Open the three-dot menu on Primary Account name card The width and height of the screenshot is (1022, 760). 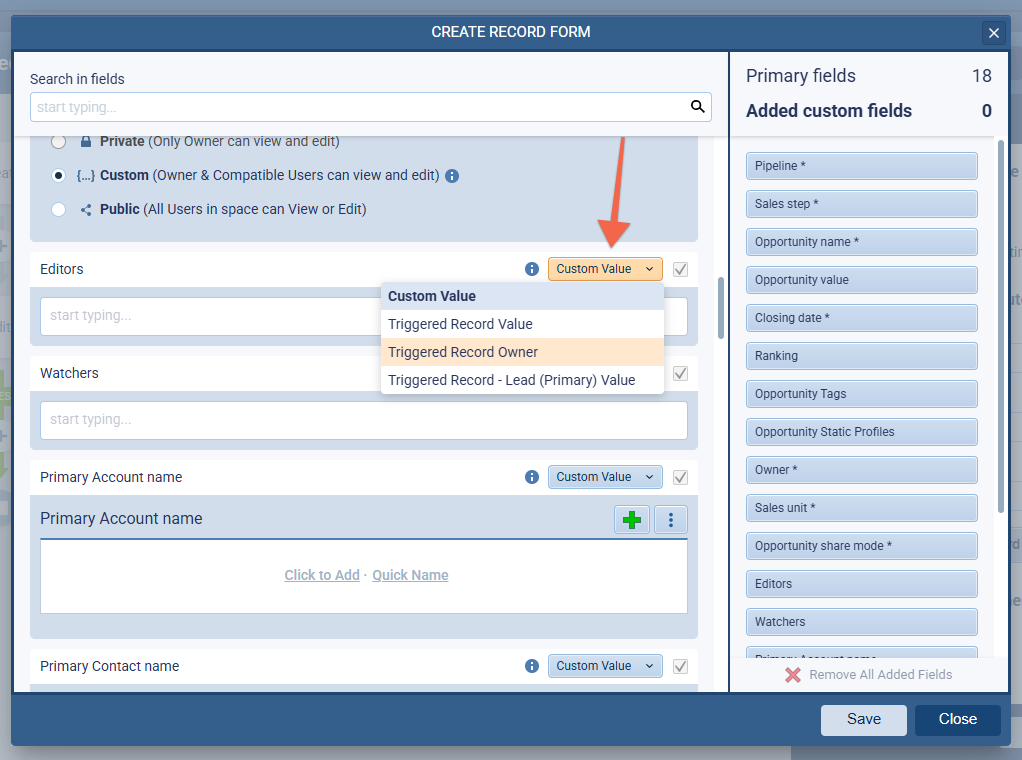(671, 519)
